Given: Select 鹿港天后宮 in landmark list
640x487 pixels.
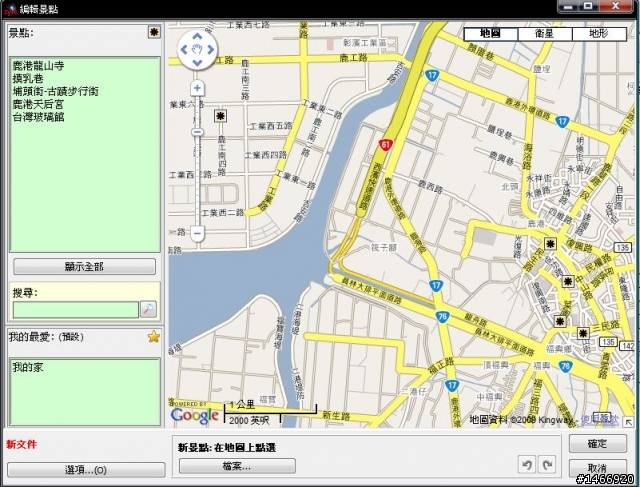Looking at the screenshot, I should [38, 104].
